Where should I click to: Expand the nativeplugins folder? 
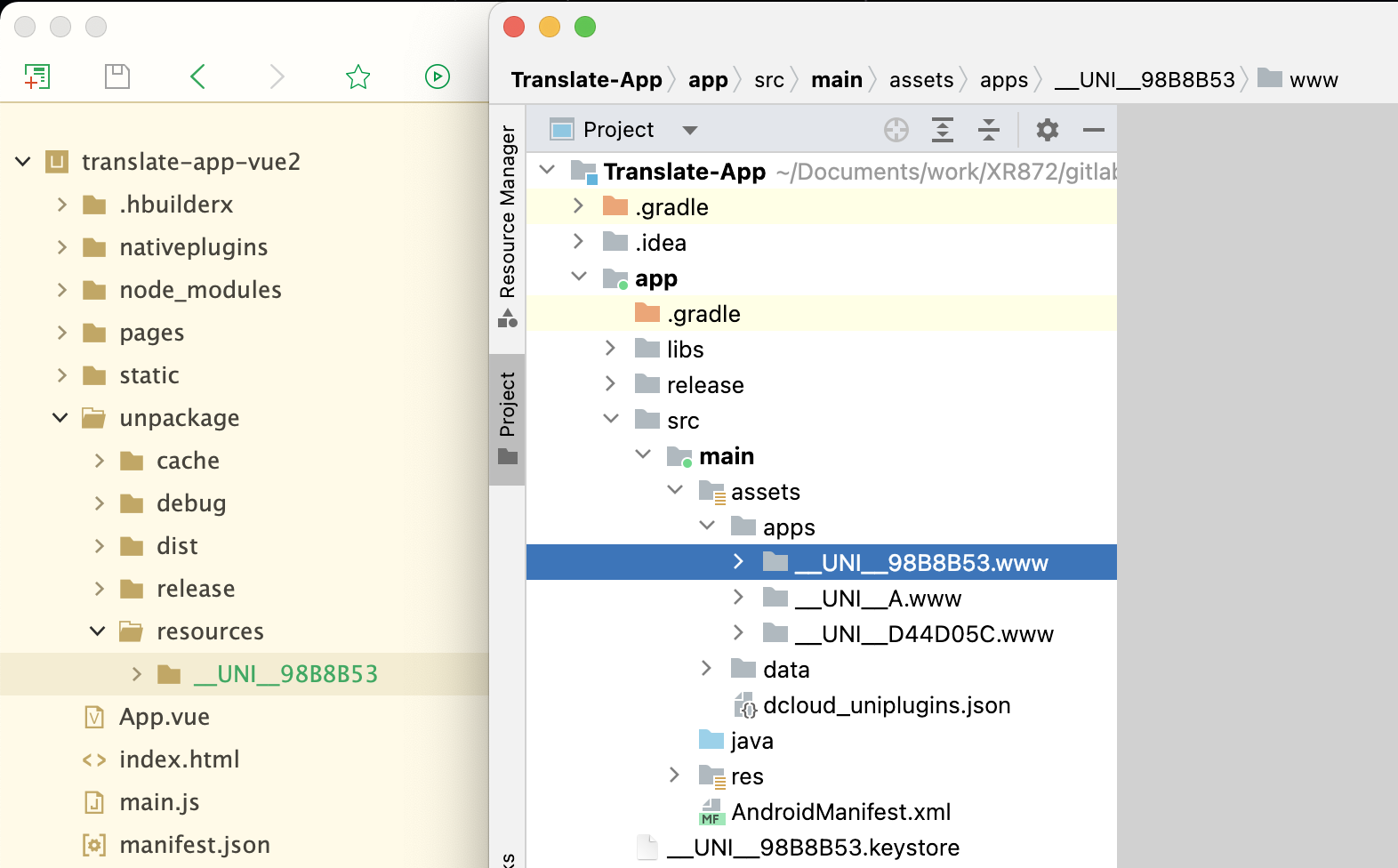click(x=61, y=247)
